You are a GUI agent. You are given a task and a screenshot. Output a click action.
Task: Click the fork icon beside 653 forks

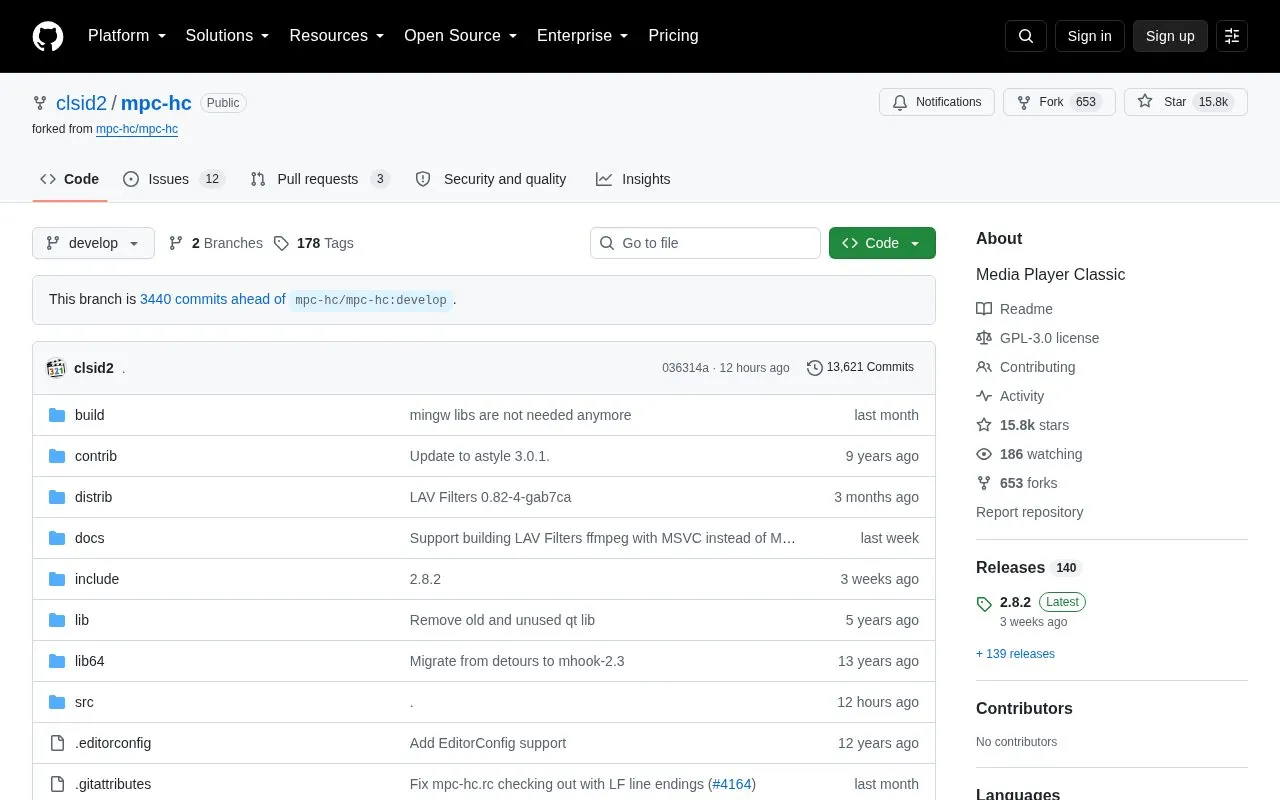coord(984,483)
